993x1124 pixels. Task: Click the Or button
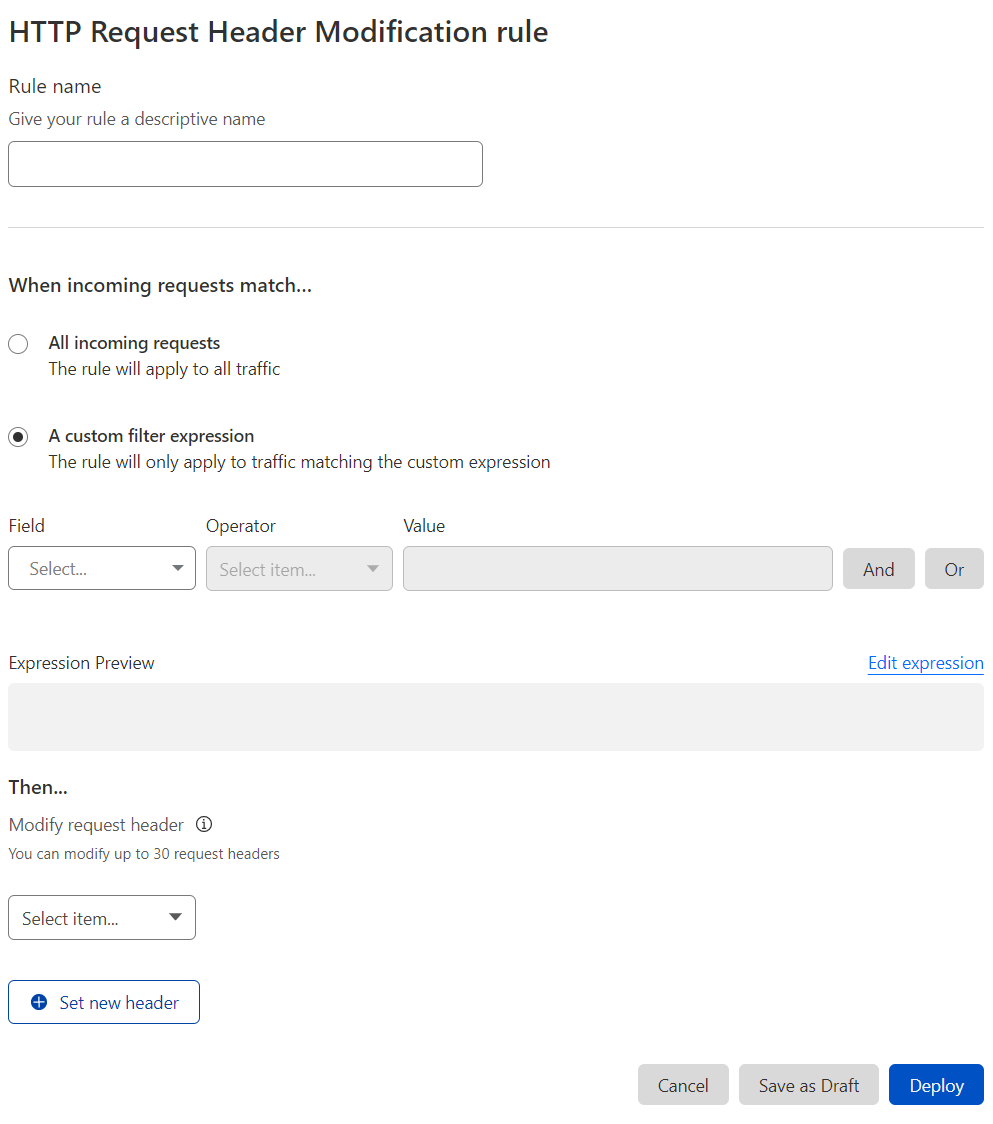(953, 568)
